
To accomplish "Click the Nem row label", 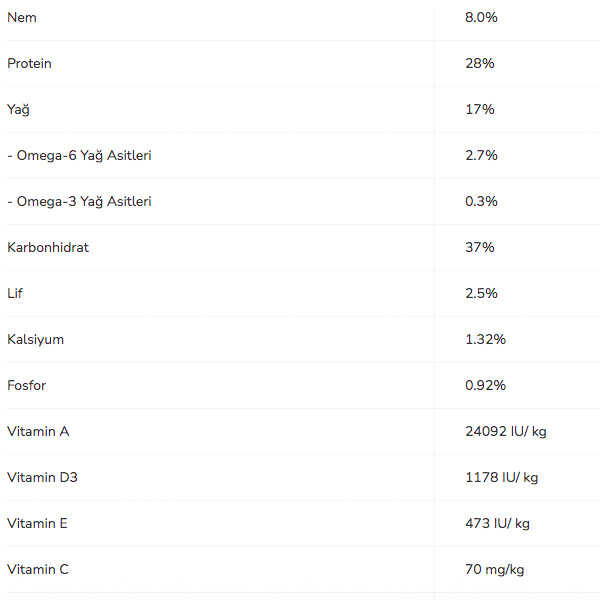I will 22,18.
